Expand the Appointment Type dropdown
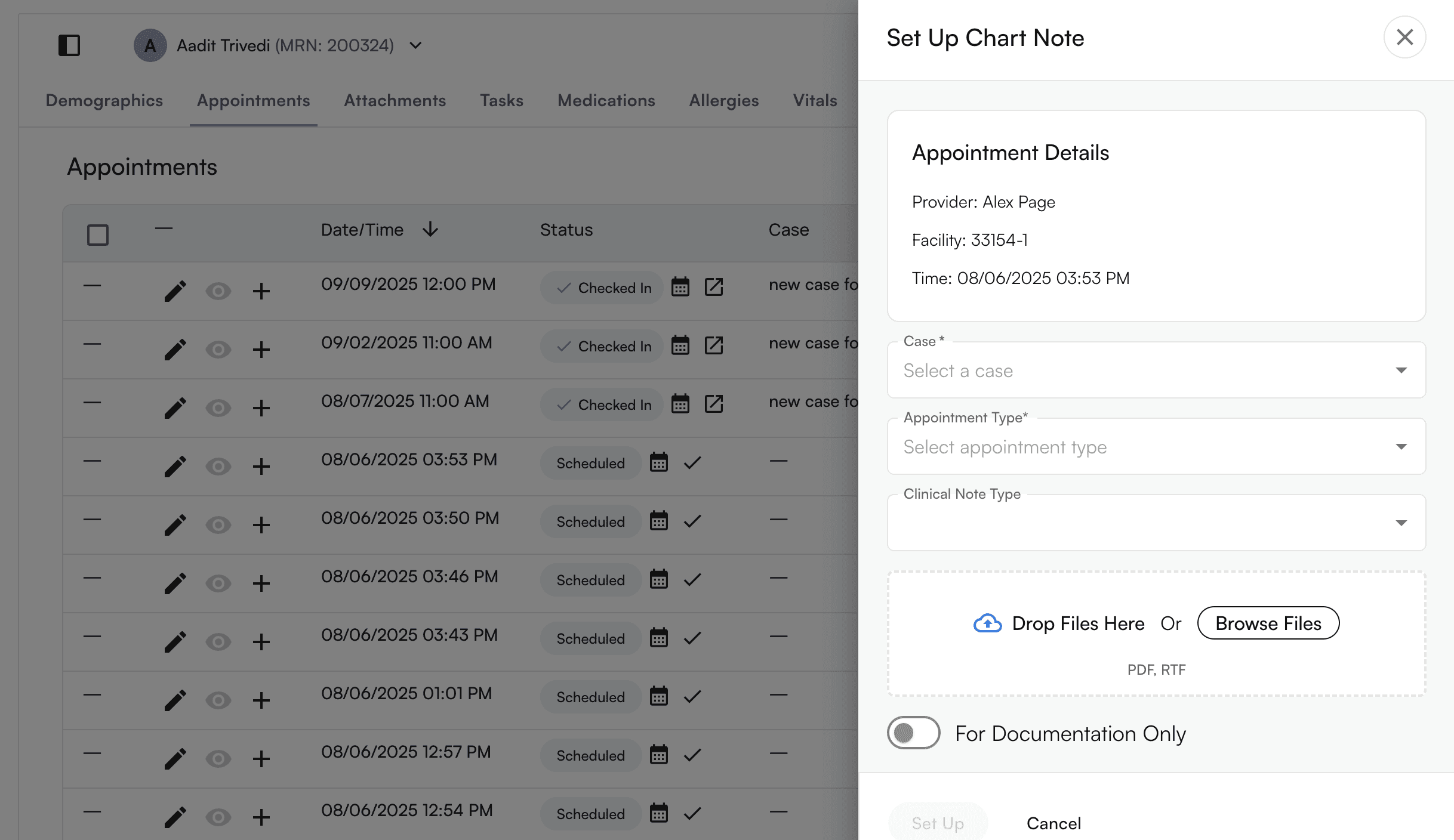 [x=1156, y=447]
